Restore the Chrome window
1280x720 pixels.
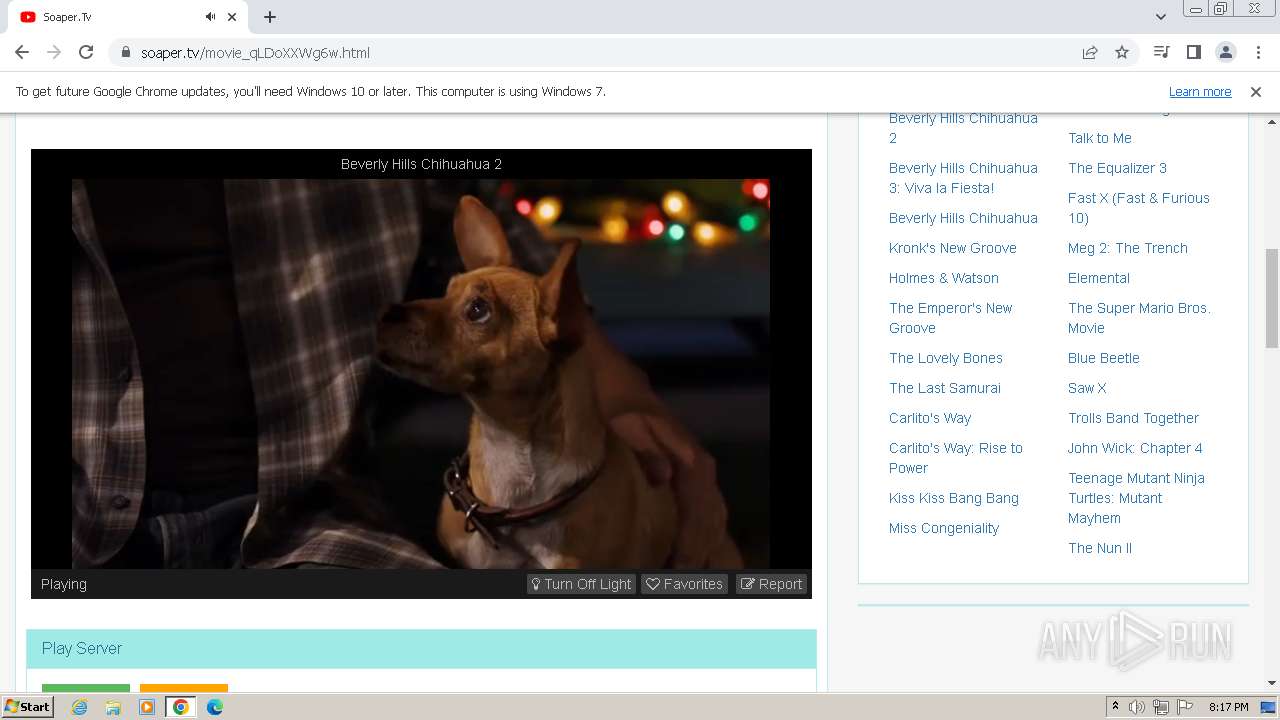point(1221,9)
